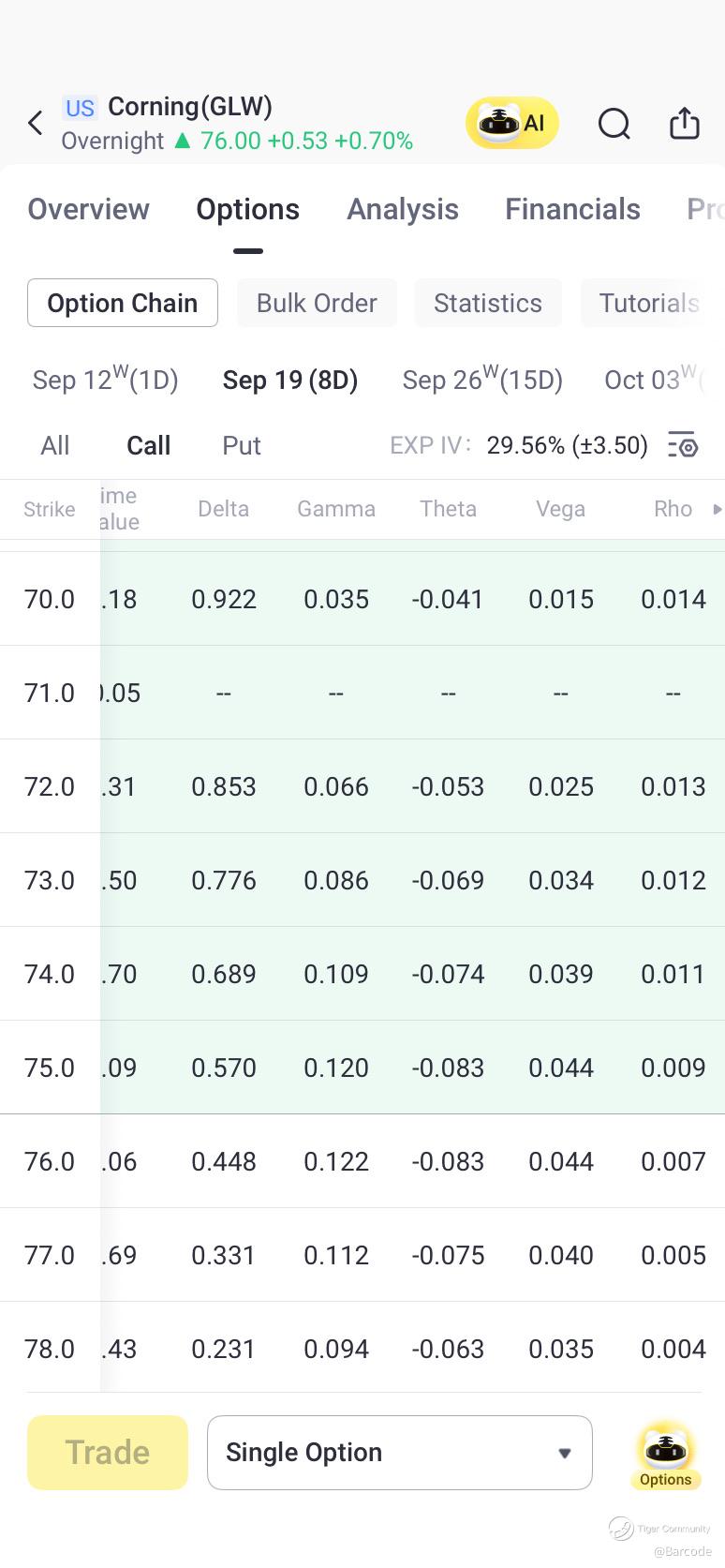
Task: Tap the share icon
Action: click(685, 123)
